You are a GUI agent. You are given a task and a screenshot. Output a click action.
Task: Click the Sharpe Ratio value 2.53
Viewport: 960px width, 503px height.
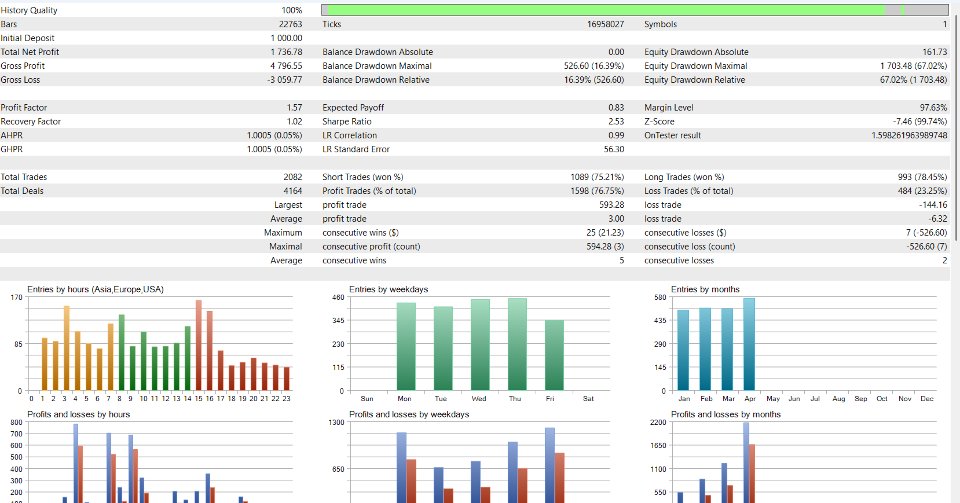coord(617,121)
